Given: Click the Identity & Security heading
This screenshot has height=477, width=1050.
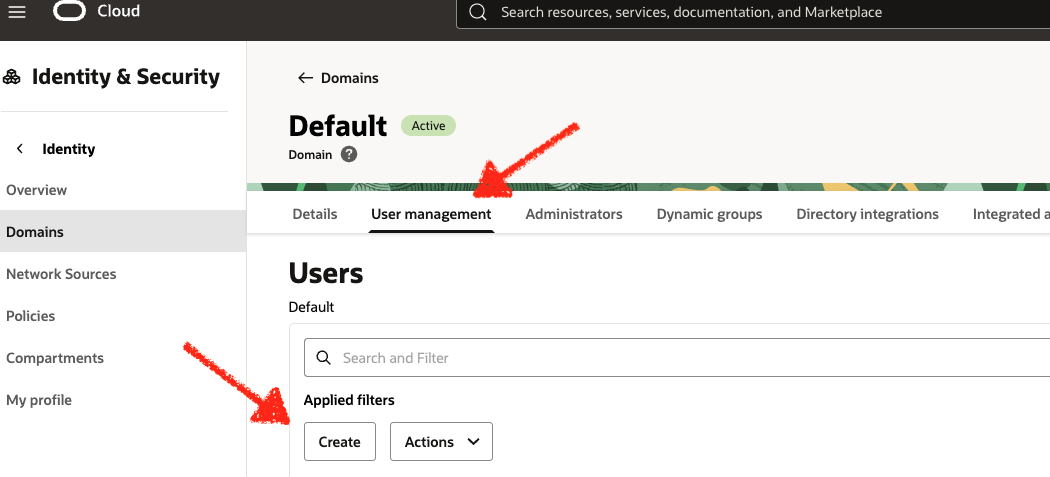Looking at the screenshot, I should coord(126,77).
